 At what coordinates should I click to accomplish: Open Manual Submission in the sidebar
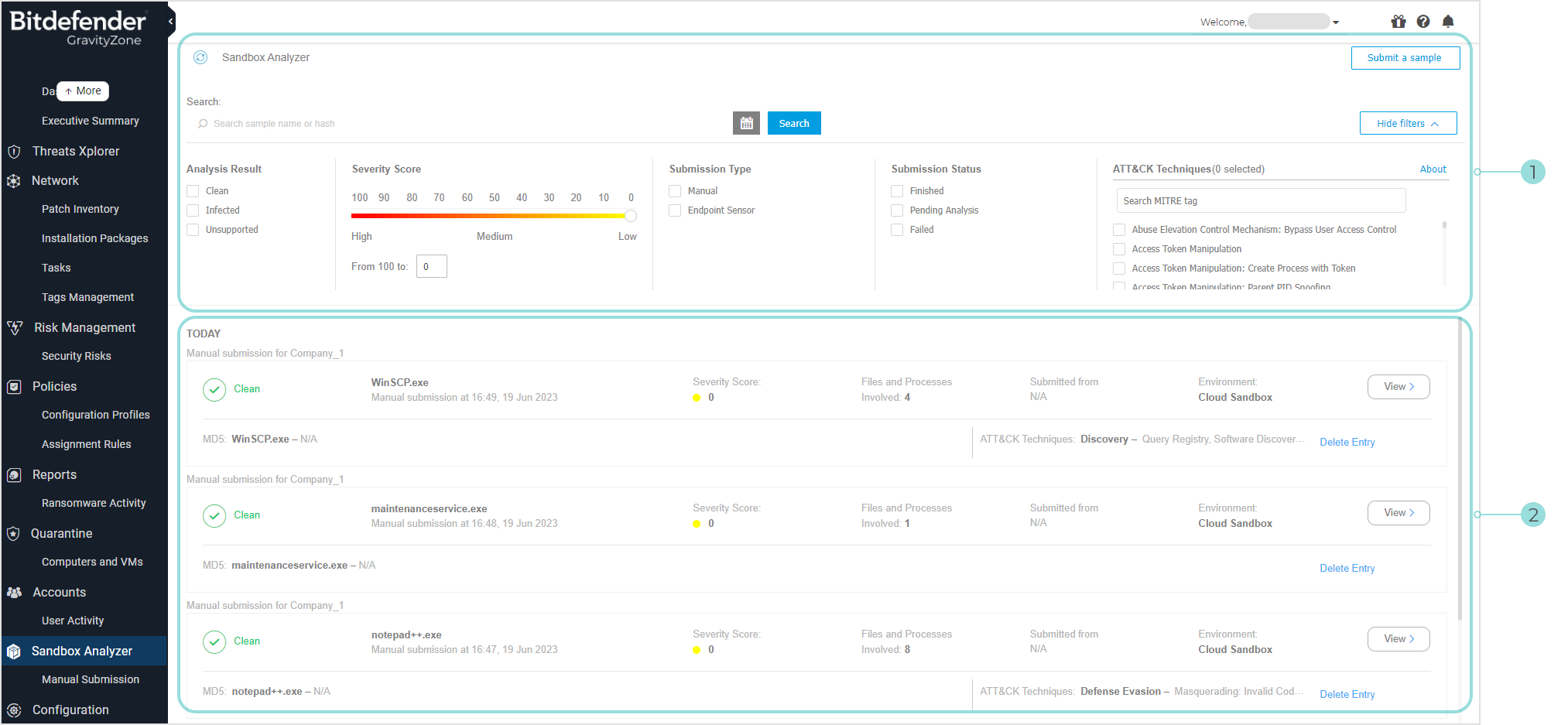click(x=91, y=679)
